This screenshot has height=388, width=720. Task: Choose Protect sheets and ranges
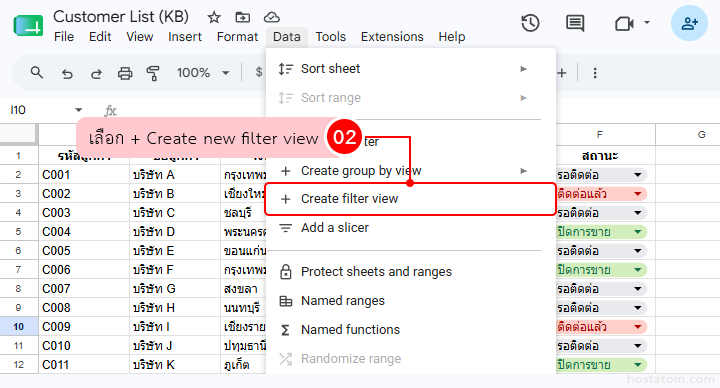point(410,271)
